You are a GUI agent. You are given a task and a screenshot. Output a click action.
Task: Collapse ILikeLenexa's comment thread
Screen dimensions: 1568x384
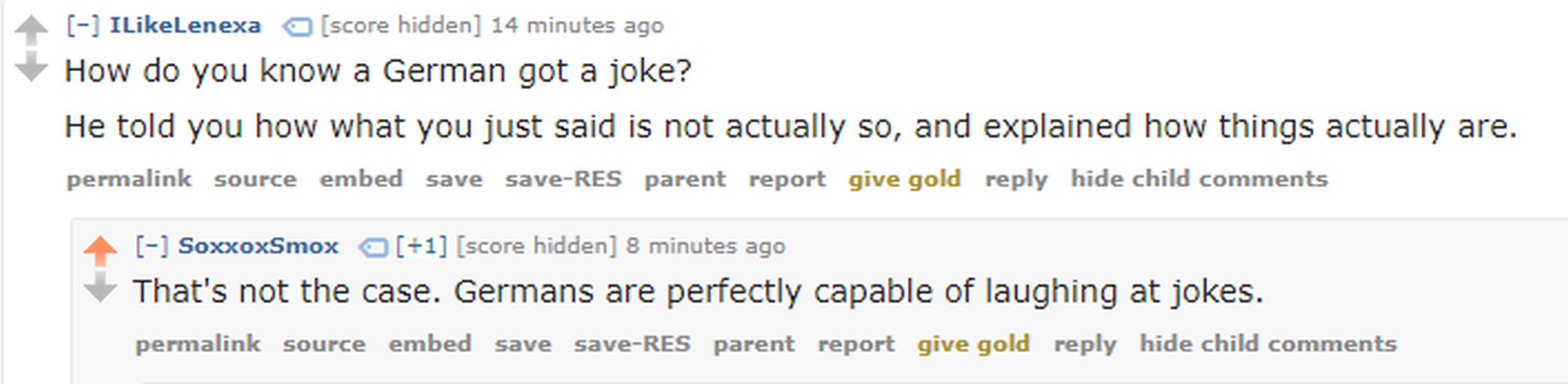pyautogui.click(x=83, y=26)
